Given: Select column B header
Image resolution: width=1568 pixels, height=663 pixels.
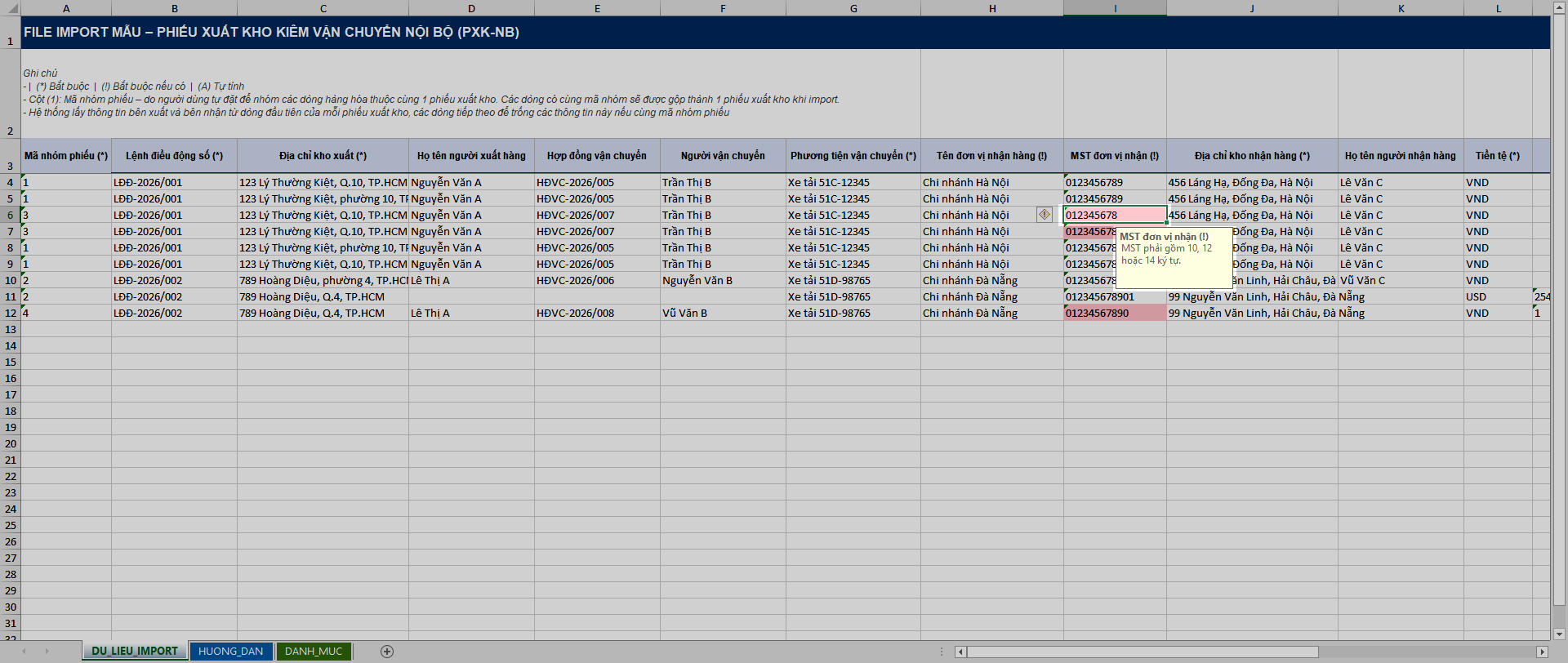Looking at the screenshot, I should 175,8.
